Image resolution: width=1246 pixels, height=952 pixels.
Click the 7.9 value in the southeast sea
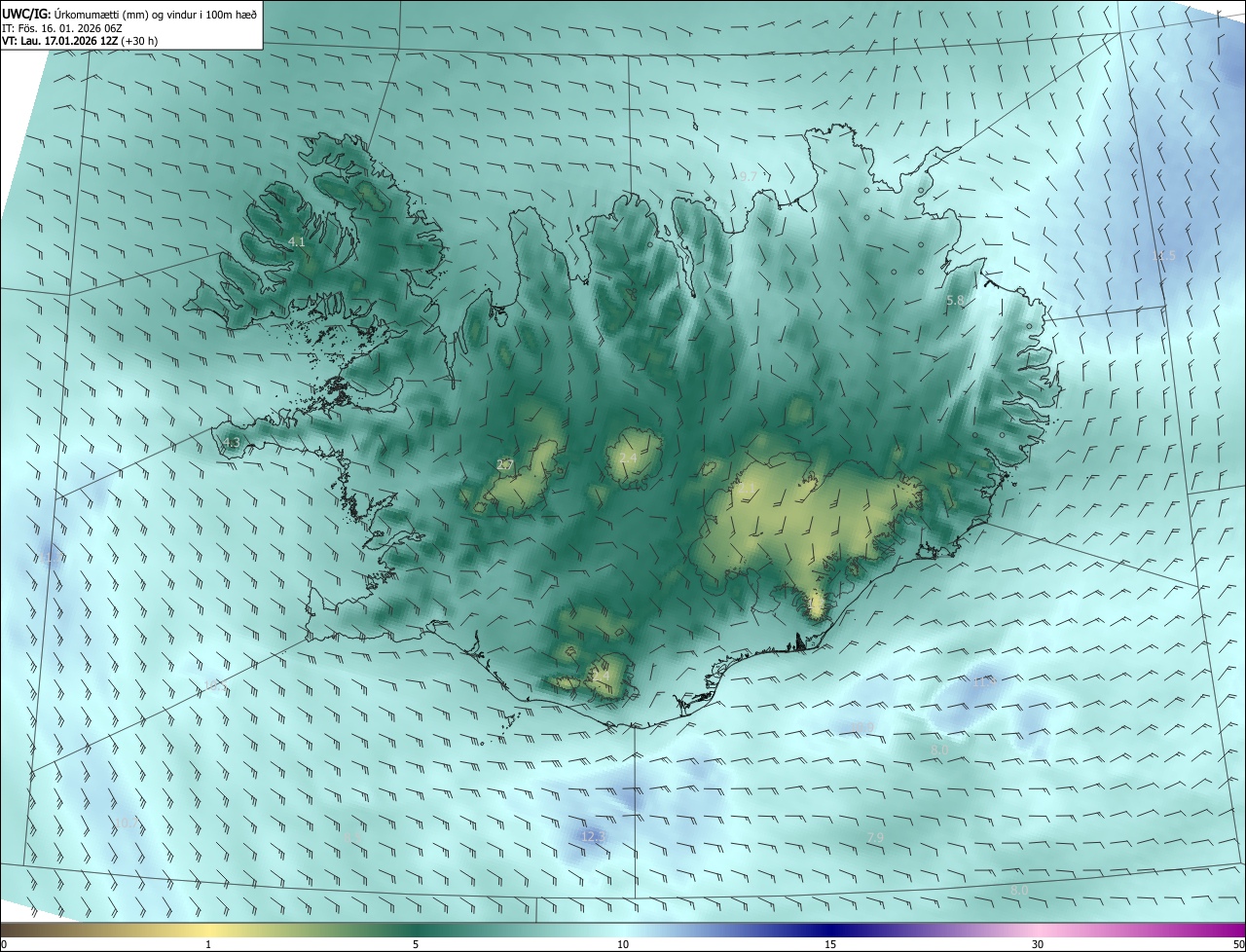(875, 837)
